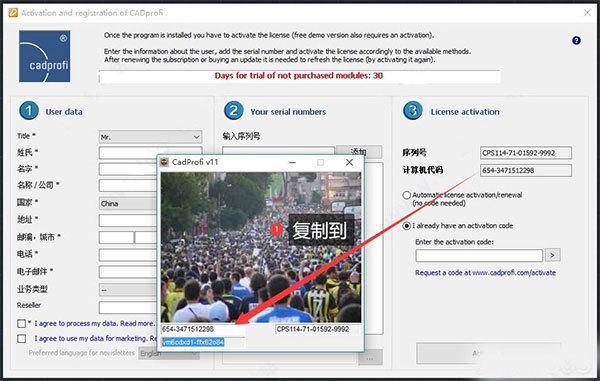600x381 pixels.
Task: Select Automatic license activation/renewal option
Action: [407, 195]
